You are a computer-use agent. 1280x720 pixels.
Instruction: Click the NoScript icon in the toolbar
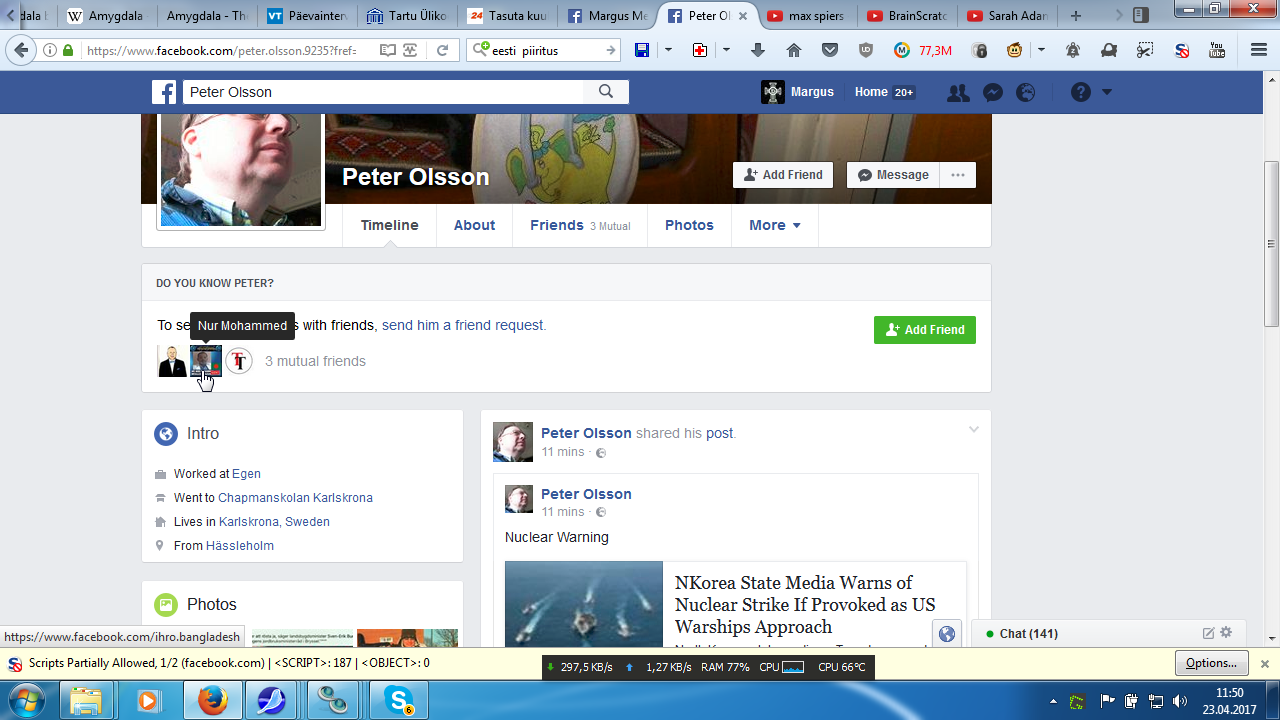pyautogui.click(x=1182, y=50)
